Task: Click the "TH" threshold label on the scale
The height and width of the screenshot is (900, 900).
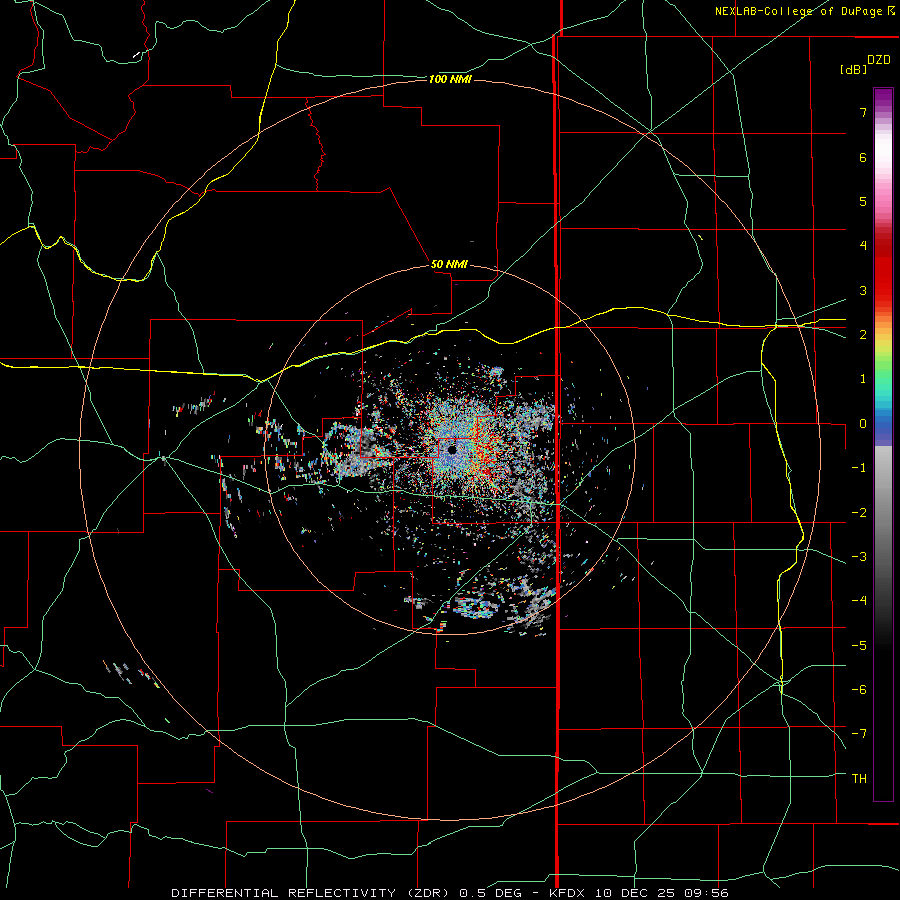Action: 859,779
